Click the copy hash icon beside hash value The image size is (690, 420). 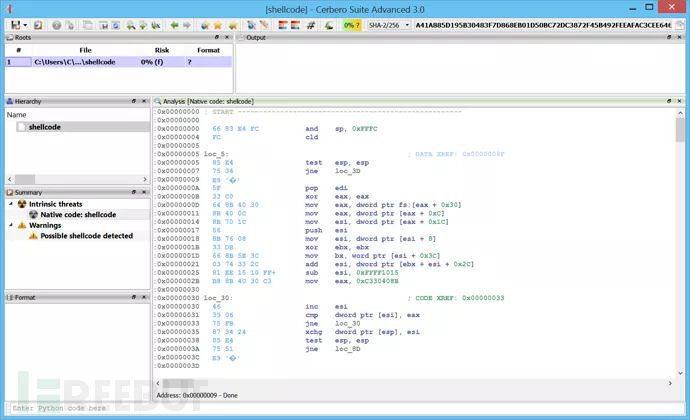(679, 24)
